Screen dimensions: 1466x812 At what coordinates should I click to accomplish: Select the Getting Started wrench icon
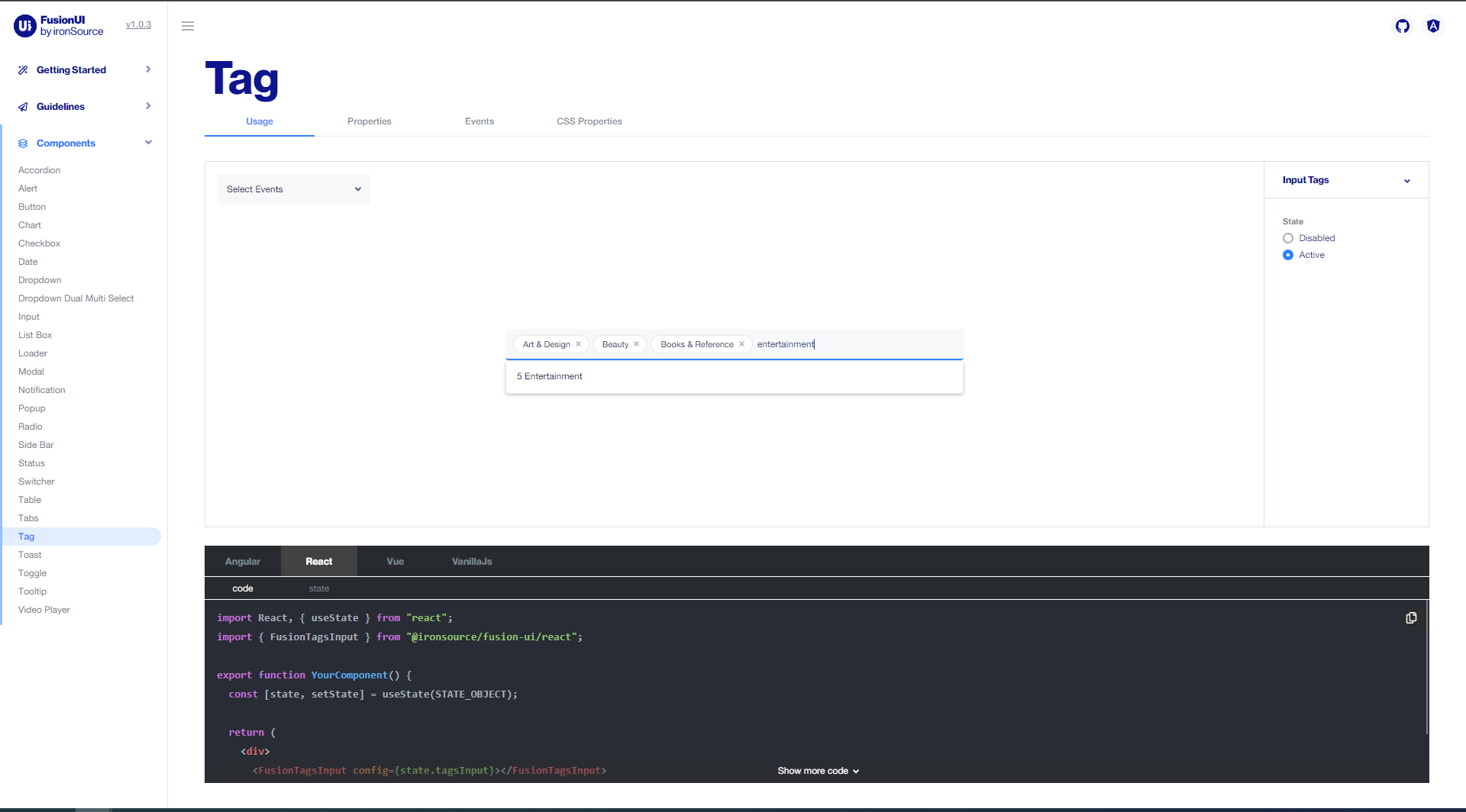point(23,69)
